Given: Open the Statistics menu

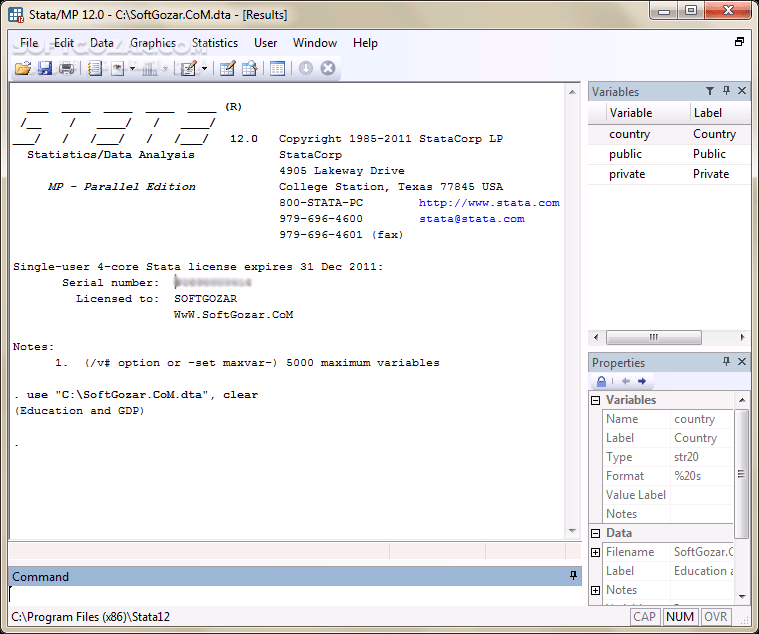Looking at the screenshot, I should tap(215, 43).
